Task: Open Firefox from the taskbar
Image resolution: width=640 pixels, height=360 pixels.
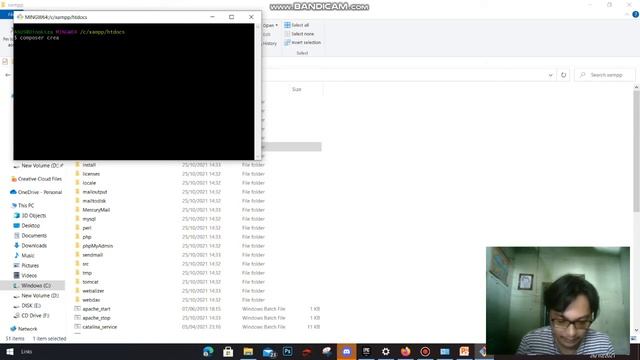Action: tap(405, 351)
